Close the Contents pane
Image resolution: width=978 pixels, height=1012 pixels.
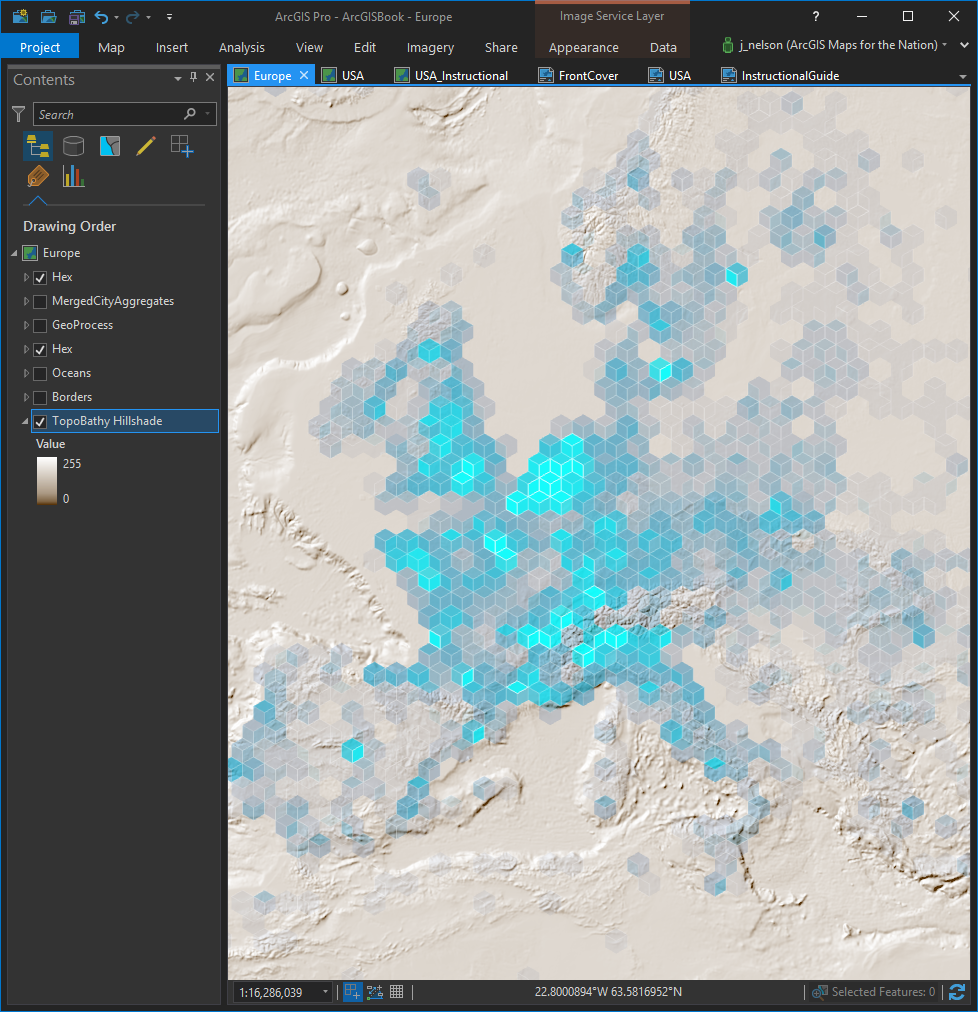210,77
